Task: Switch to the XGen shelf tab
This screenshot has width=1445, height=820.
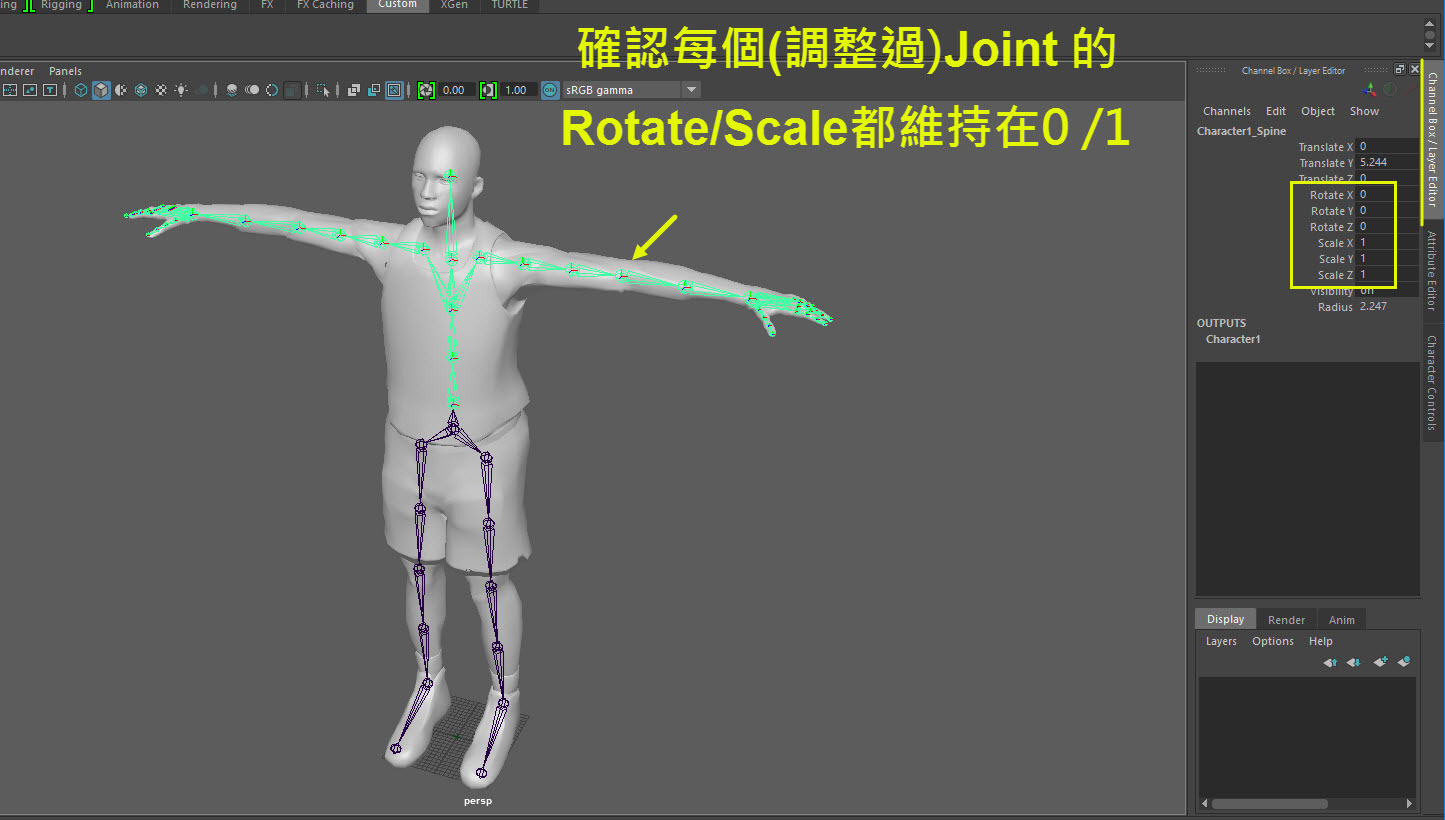Action: coord(454,5)
